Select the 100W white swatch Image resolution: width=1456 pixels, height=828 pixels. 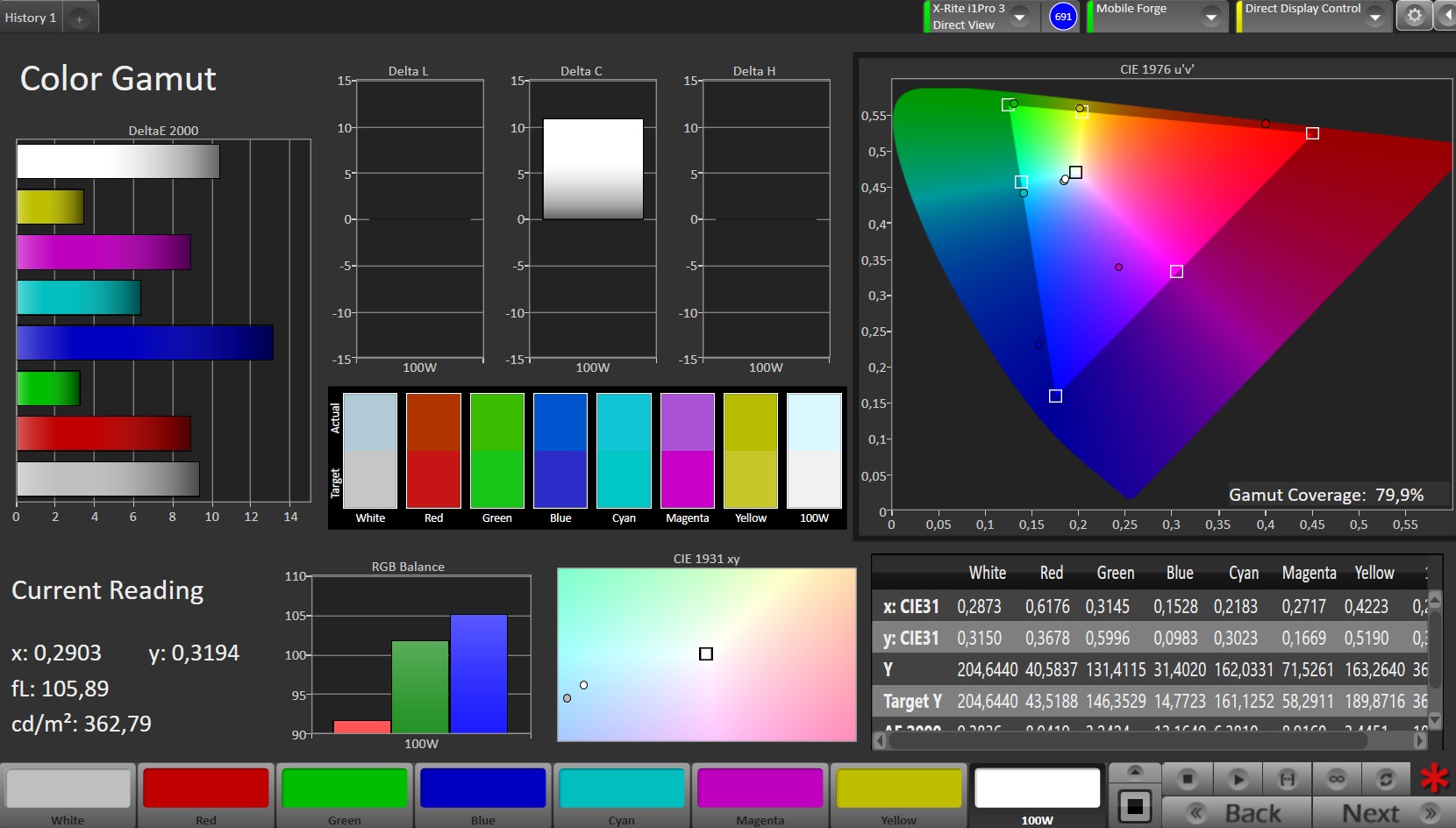click(x=1037, y=788)
